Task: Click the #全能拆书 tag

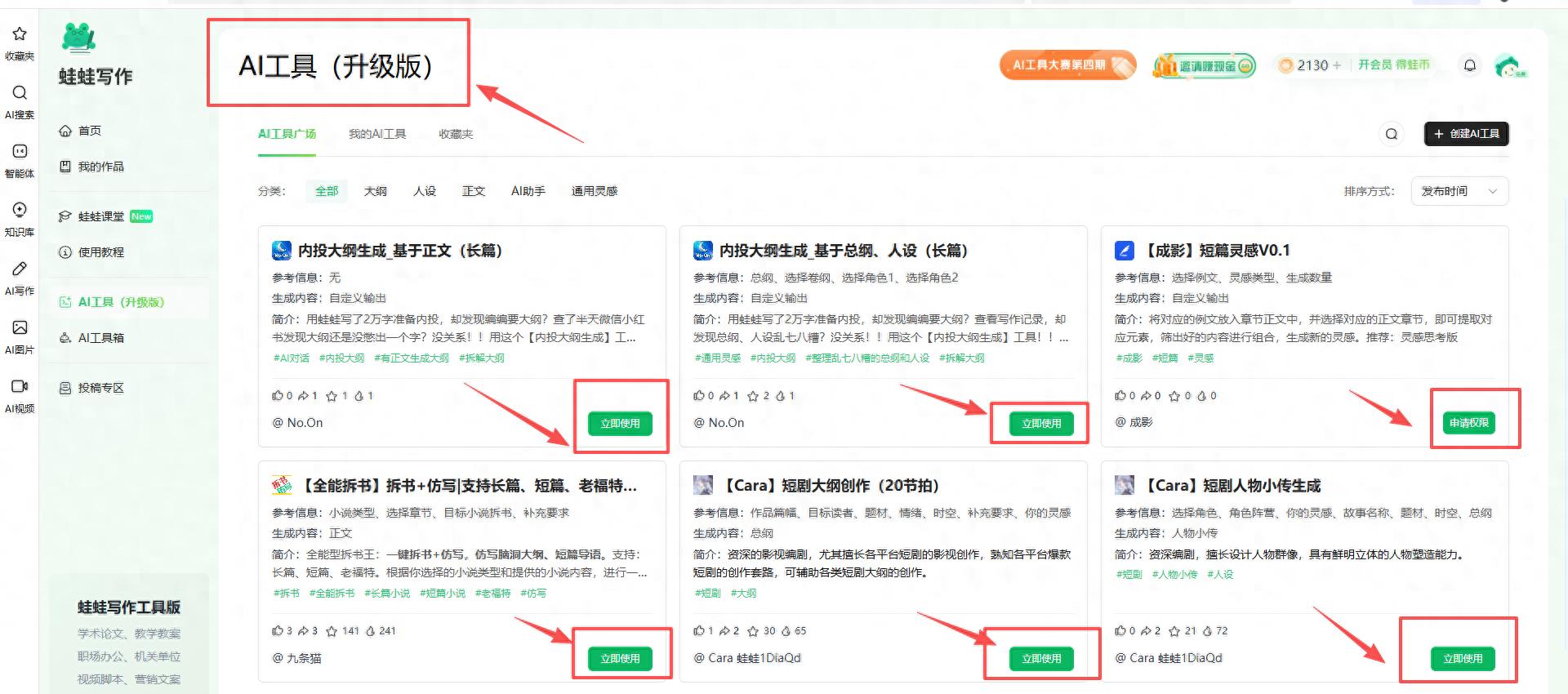Action: point(332,594)
